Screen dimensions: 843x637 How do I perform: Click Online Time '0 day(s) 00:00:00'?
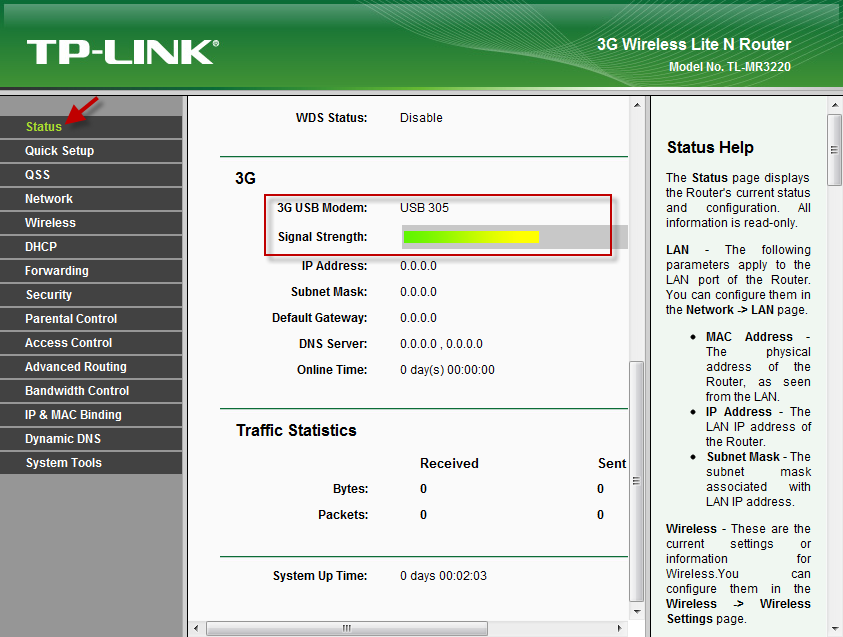tap(447, 370)
